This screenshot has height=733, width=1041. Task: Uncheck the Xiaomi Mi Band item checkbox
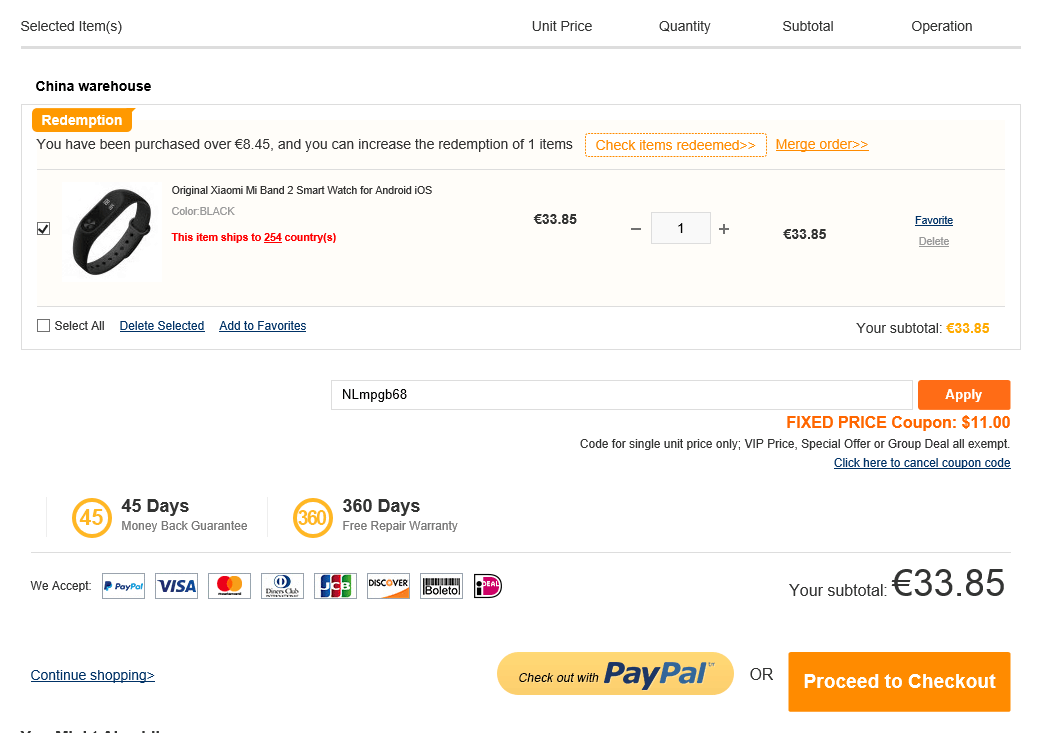43,229
